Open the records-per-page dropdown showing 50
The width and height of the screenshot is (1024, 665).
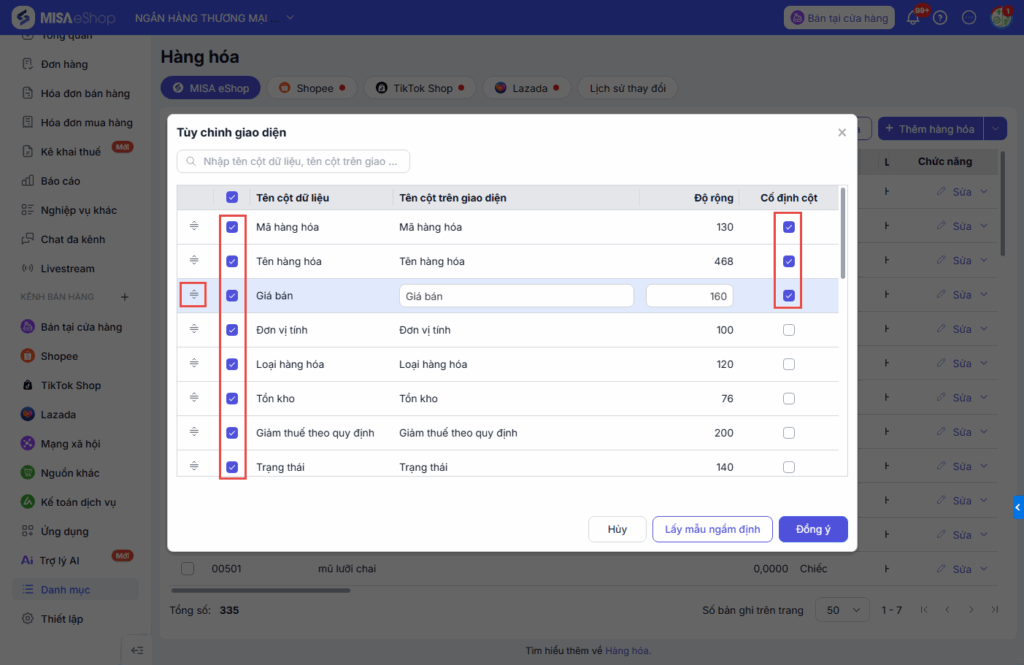[x=842, y=609]
